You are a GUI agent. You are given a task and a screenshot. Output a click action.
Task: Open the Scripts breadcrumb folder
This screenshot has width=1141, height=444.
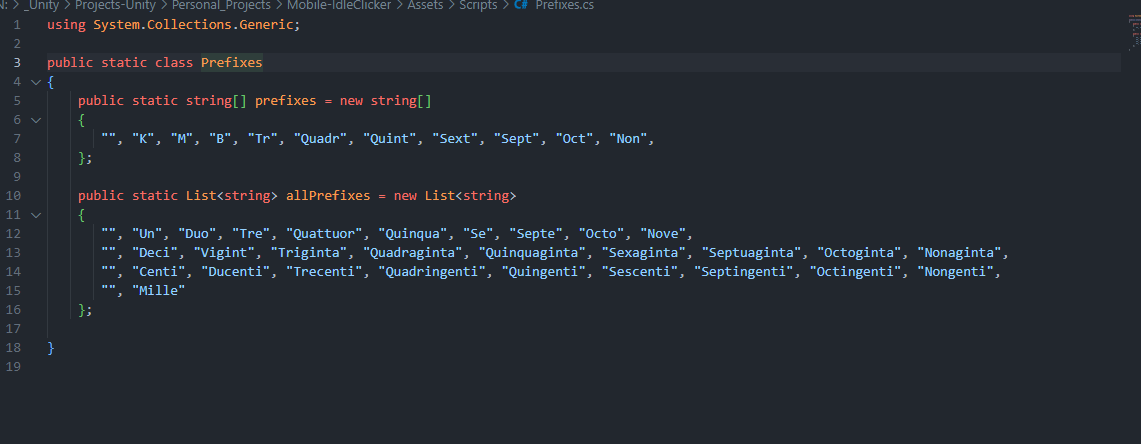478,6
